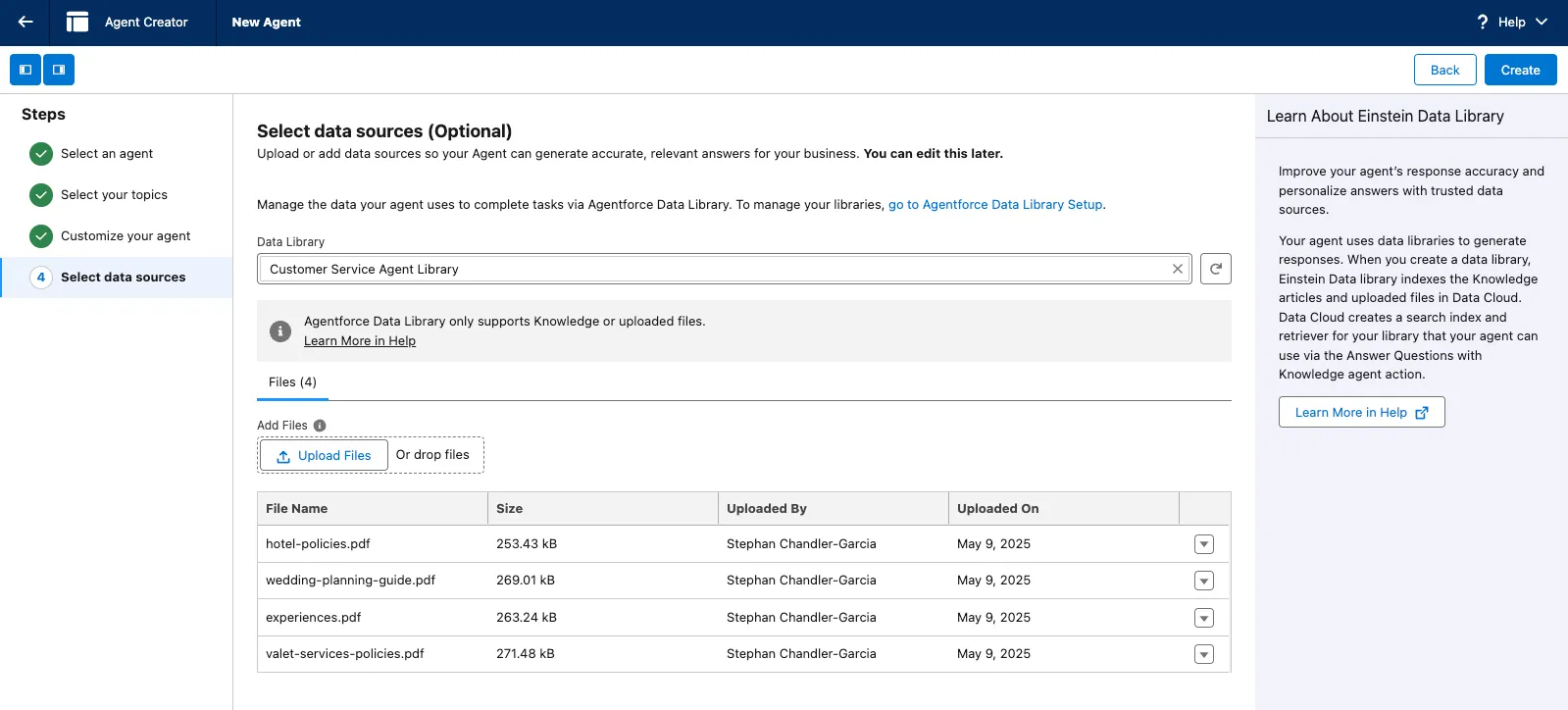Clear the Customer Service Agent Library selection
The height and width of the screenshot is (710, 1568).
point(1178,269)
